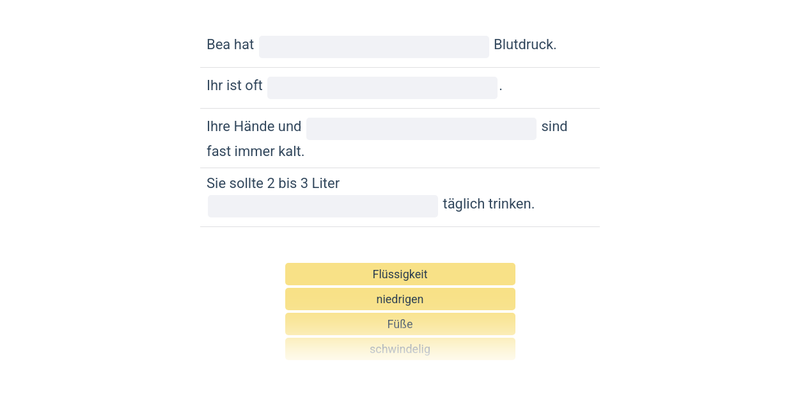
Task: Click the word 'sind' after third blank
Action: tap(554, 127)
